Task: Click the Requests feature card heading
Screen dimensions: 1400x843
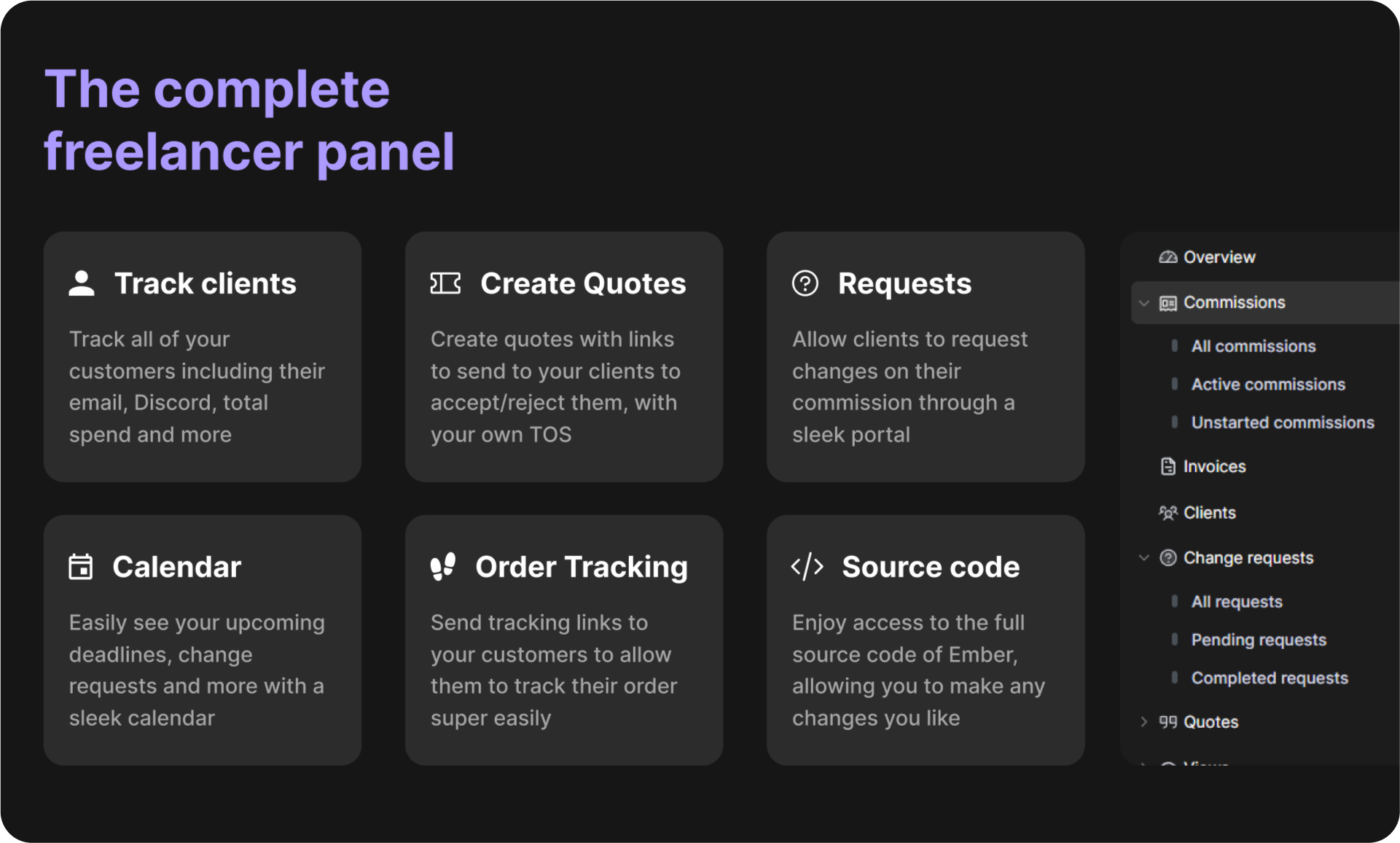Action: [x=904, y=283]
